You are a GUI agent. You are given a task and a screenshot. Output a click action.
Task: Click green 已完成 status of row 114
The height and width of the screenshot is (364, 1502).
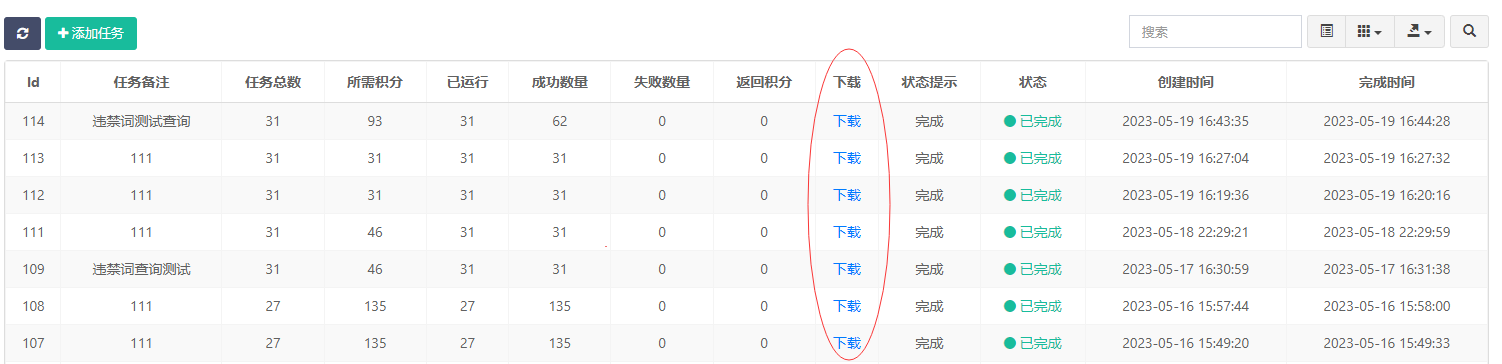(1033, 121)
